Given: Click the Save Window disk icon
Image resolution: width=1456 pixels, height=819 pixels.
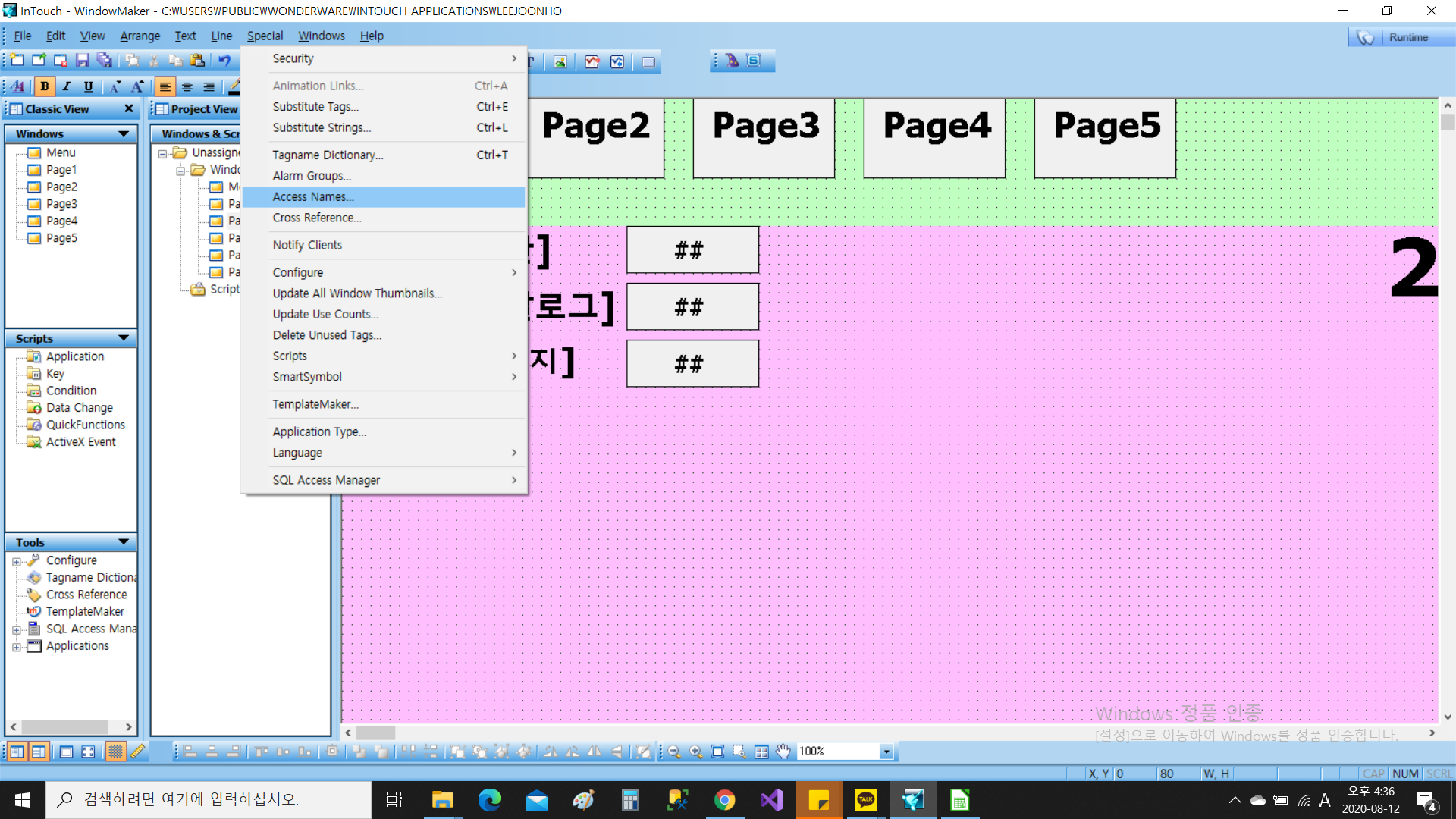Looking at the screenshot, I should point(83,61).
